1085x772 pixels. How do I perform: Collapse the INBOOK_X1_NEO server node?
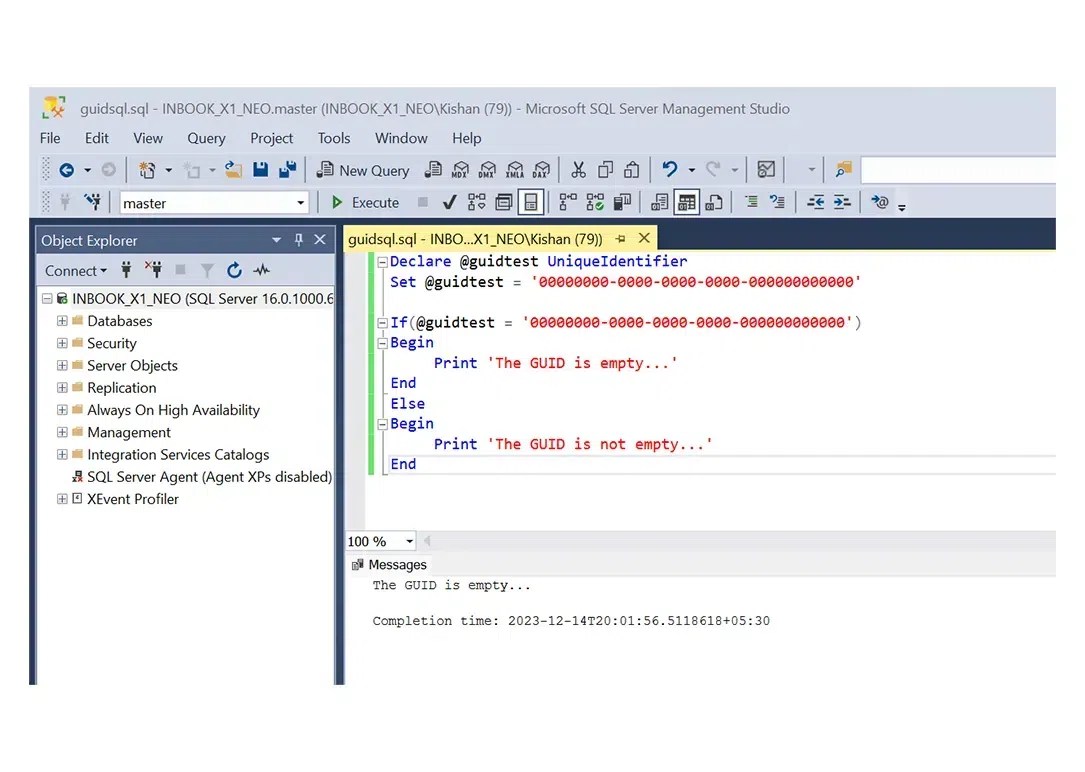point(46,298)
